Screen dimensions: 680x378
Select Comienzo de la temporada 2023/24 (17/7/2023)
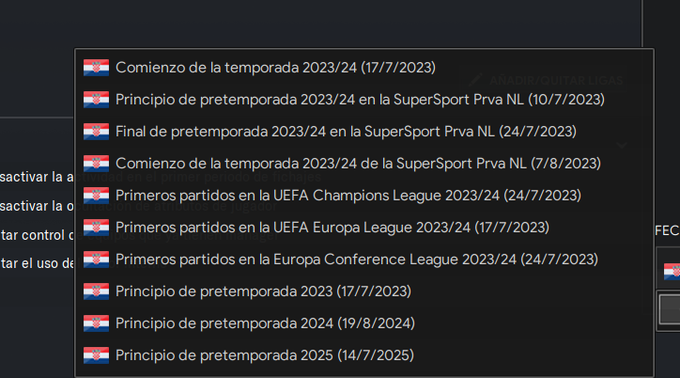pyautogui.click(x=364, y=68)
